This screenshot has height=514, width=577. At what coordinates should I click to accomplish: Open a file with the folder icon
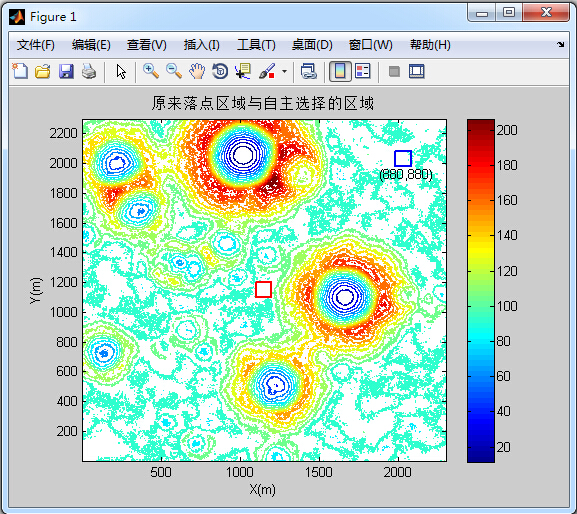[43, 71]
